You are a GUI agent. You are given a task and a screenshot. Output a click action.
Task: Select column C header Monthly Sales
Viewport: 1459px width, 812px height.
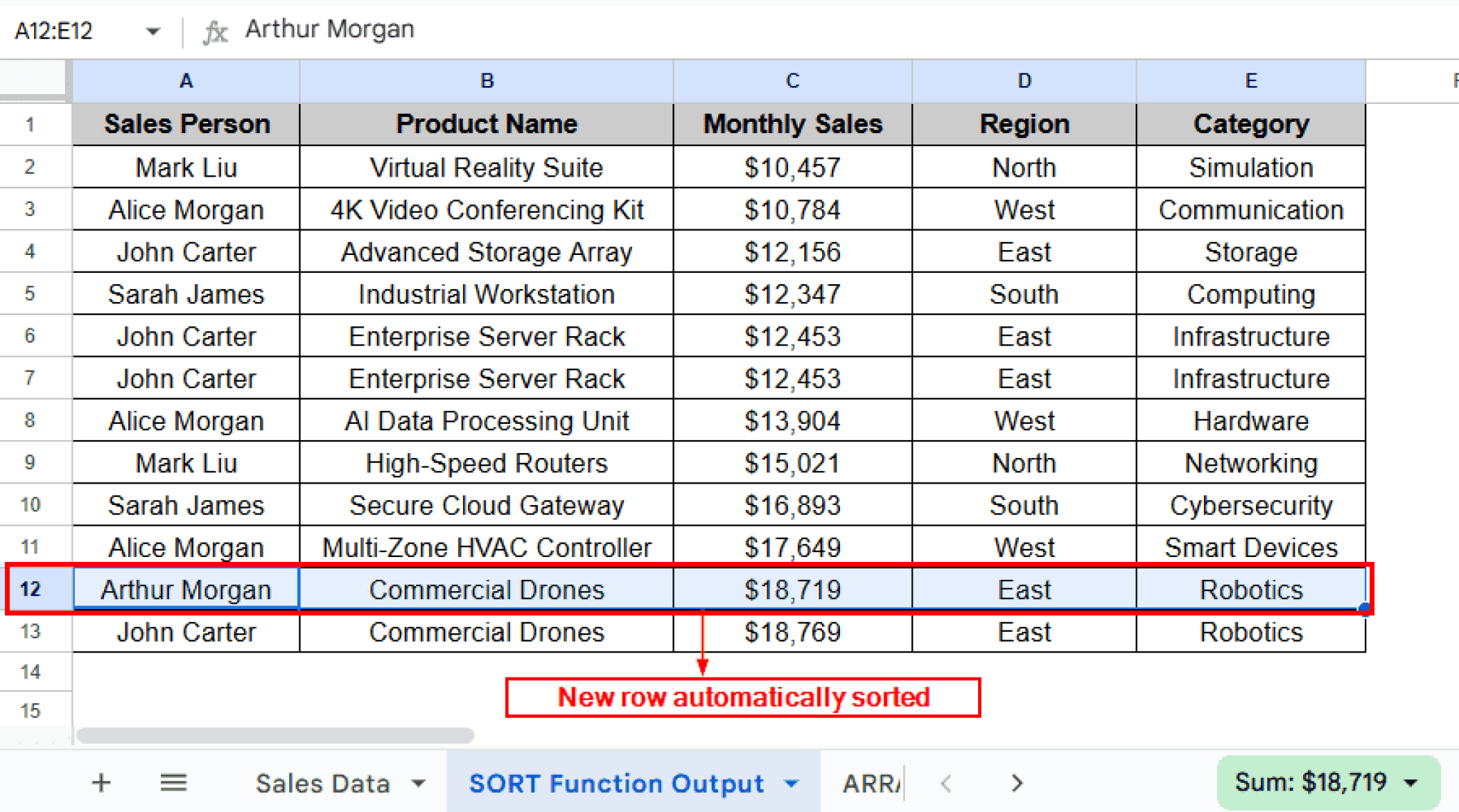792,80
